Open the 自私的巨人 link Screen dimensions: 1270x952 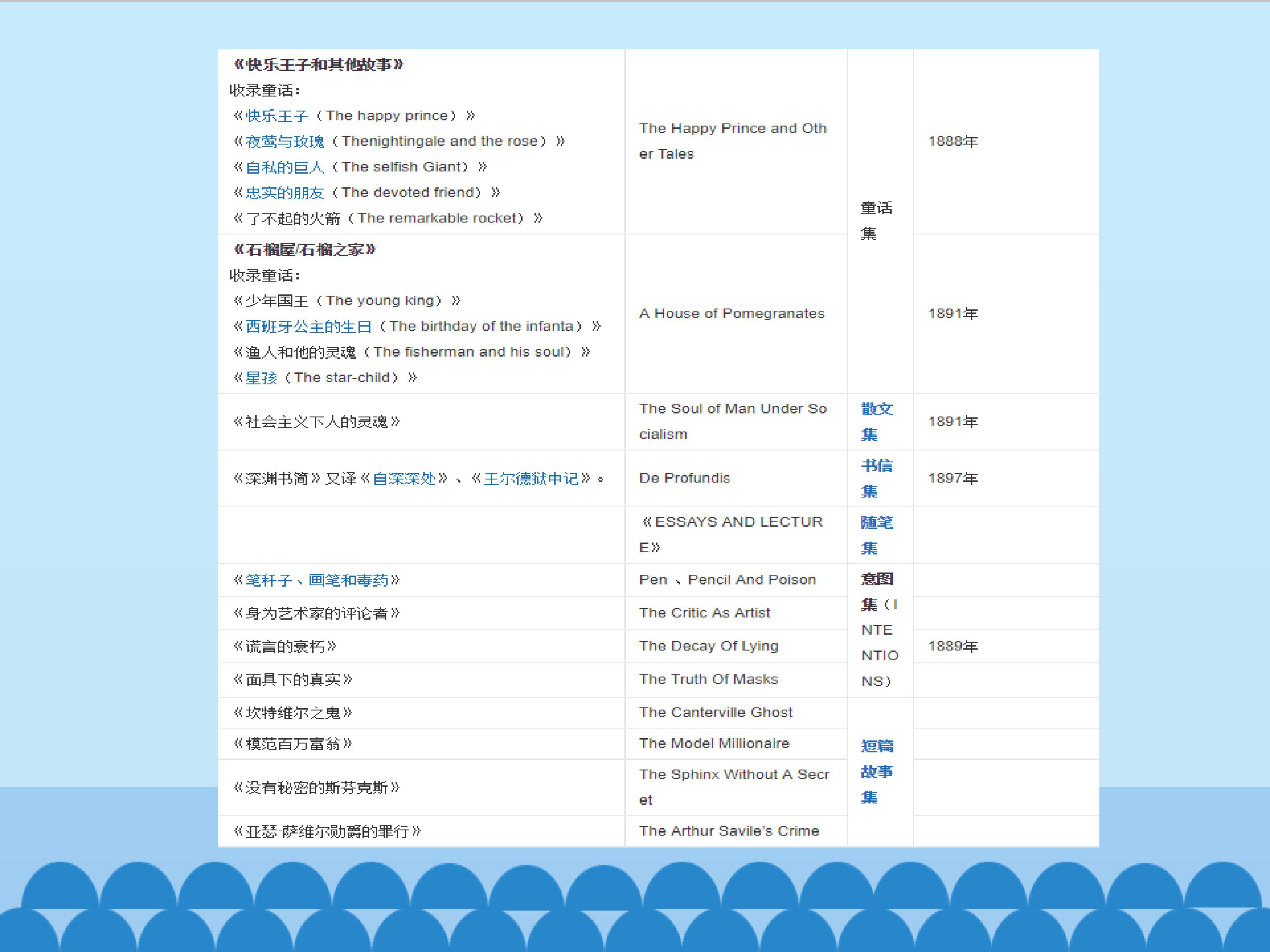pyautogui.click(x=285, y=167)
